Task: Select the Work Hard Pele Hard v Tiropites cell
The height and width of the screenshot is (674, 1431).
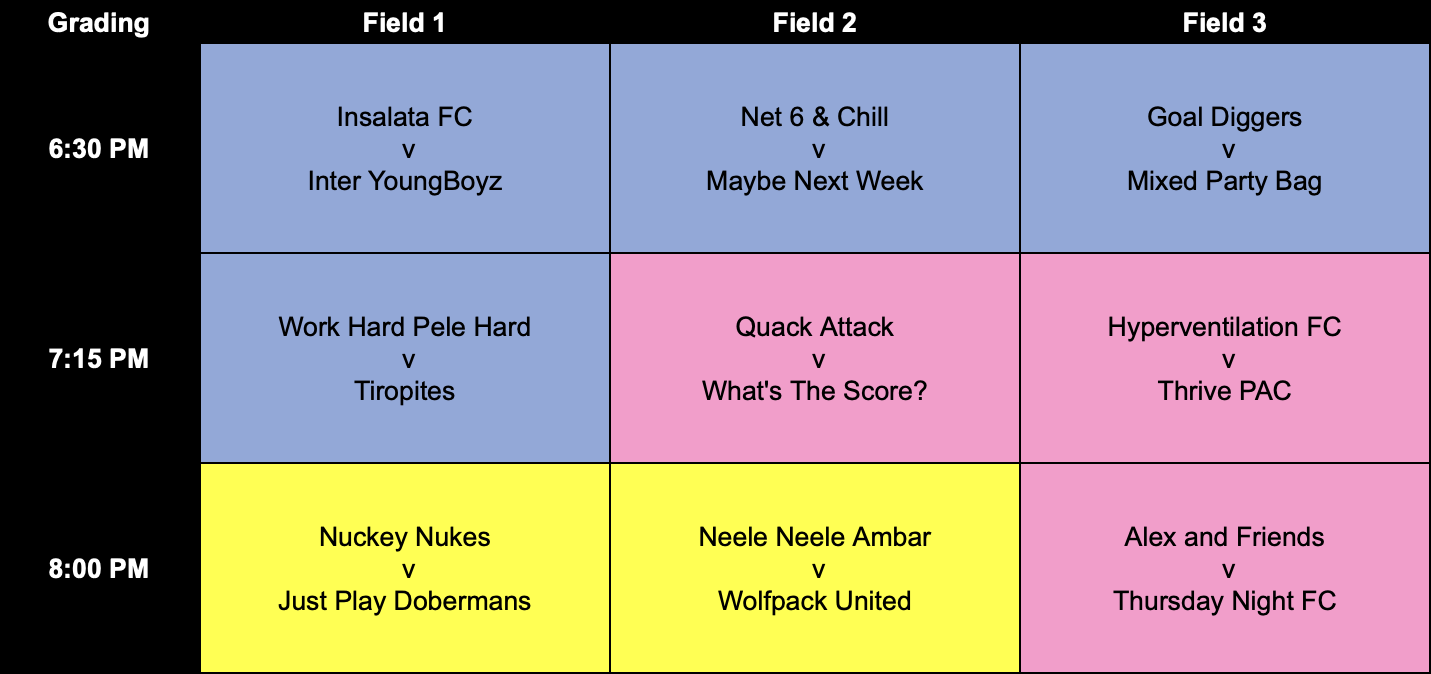Action: pyautogui.click(x=405, y=358)
